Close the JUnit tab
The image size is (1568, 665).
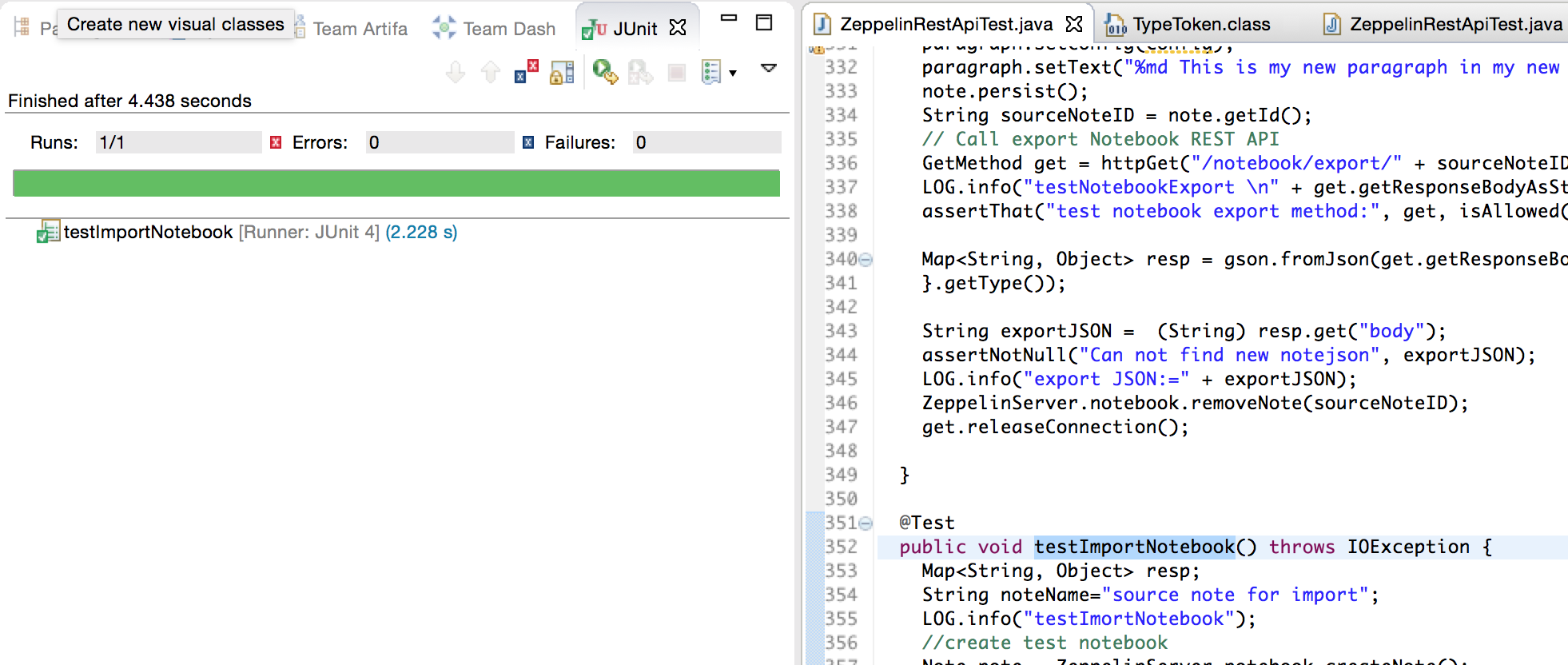click(x=678, y=28)
